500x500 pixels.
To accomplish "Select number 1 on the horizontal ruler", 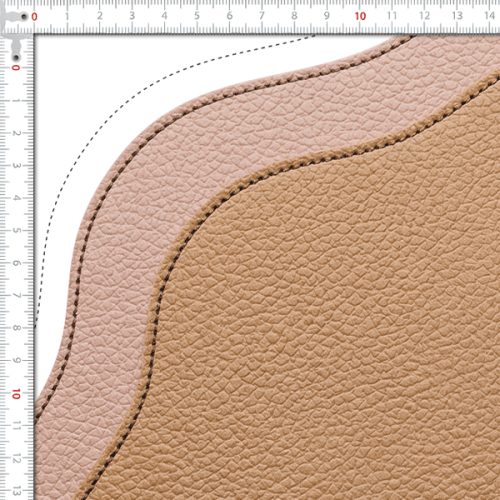I will click(67, 16).
